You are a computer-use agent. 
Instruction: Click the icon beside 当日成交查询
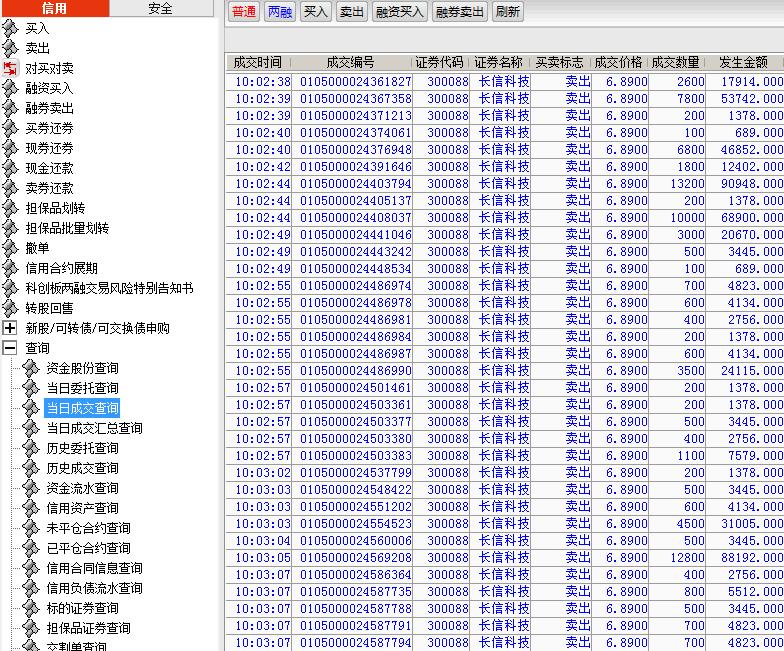(30, 408)
